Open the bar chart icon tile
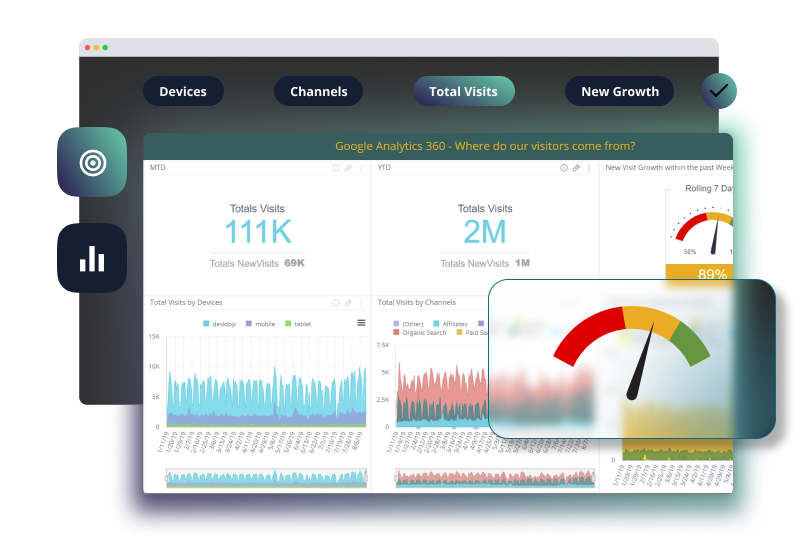This screenshot has width=800, height=550. click(92, 258)
